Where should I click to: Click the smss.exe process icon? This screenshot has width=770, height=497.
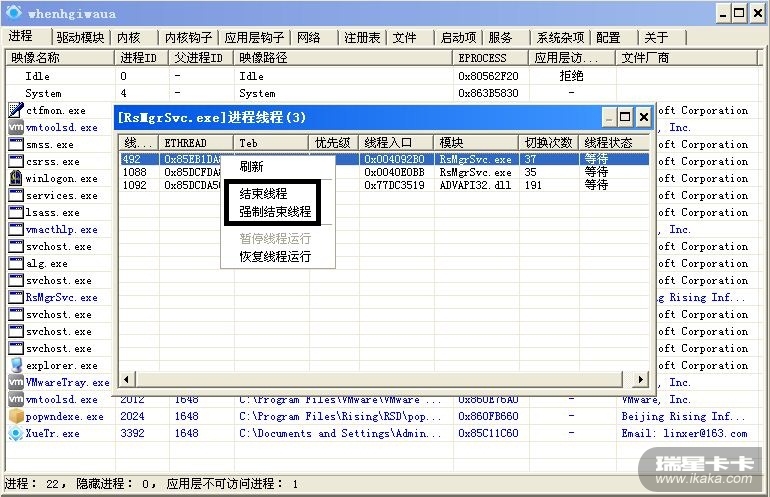(16, 144)
